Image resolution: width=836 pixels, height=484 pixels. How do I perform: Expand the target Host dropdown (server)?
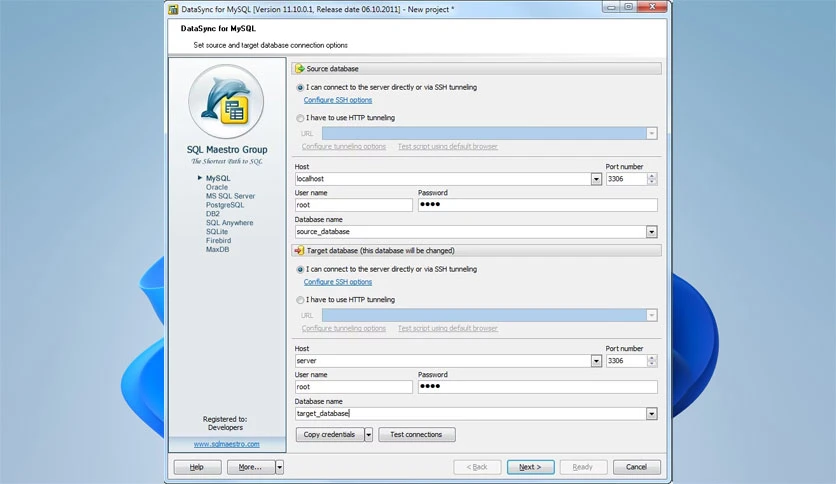[596, 361]
